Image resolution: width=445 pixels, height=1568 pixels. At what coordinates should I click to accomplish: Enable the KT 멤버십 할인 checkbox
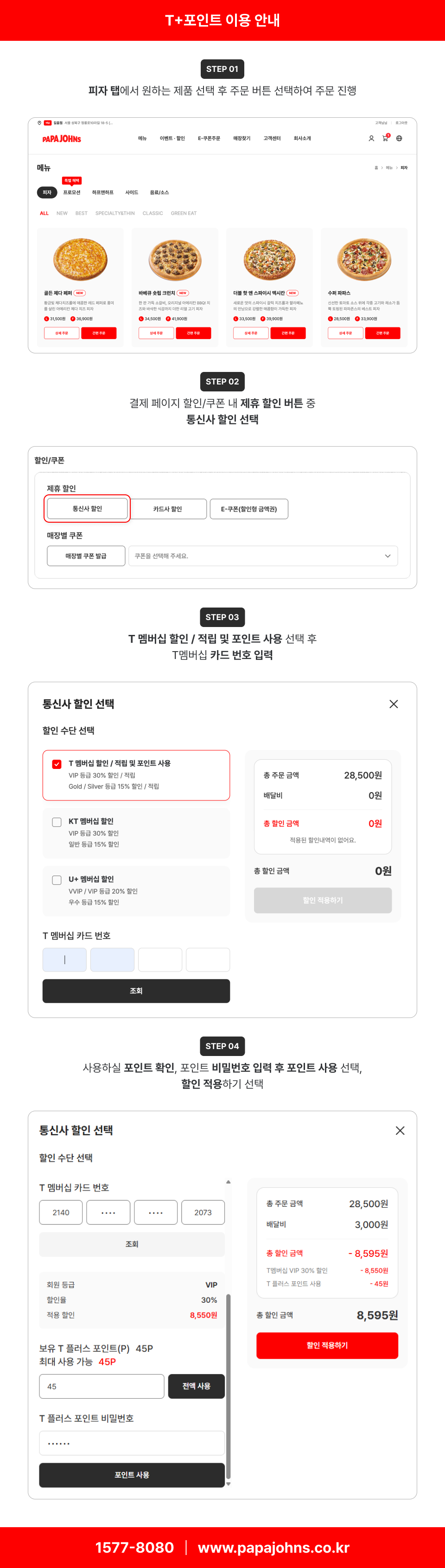(x=57, y=822)
